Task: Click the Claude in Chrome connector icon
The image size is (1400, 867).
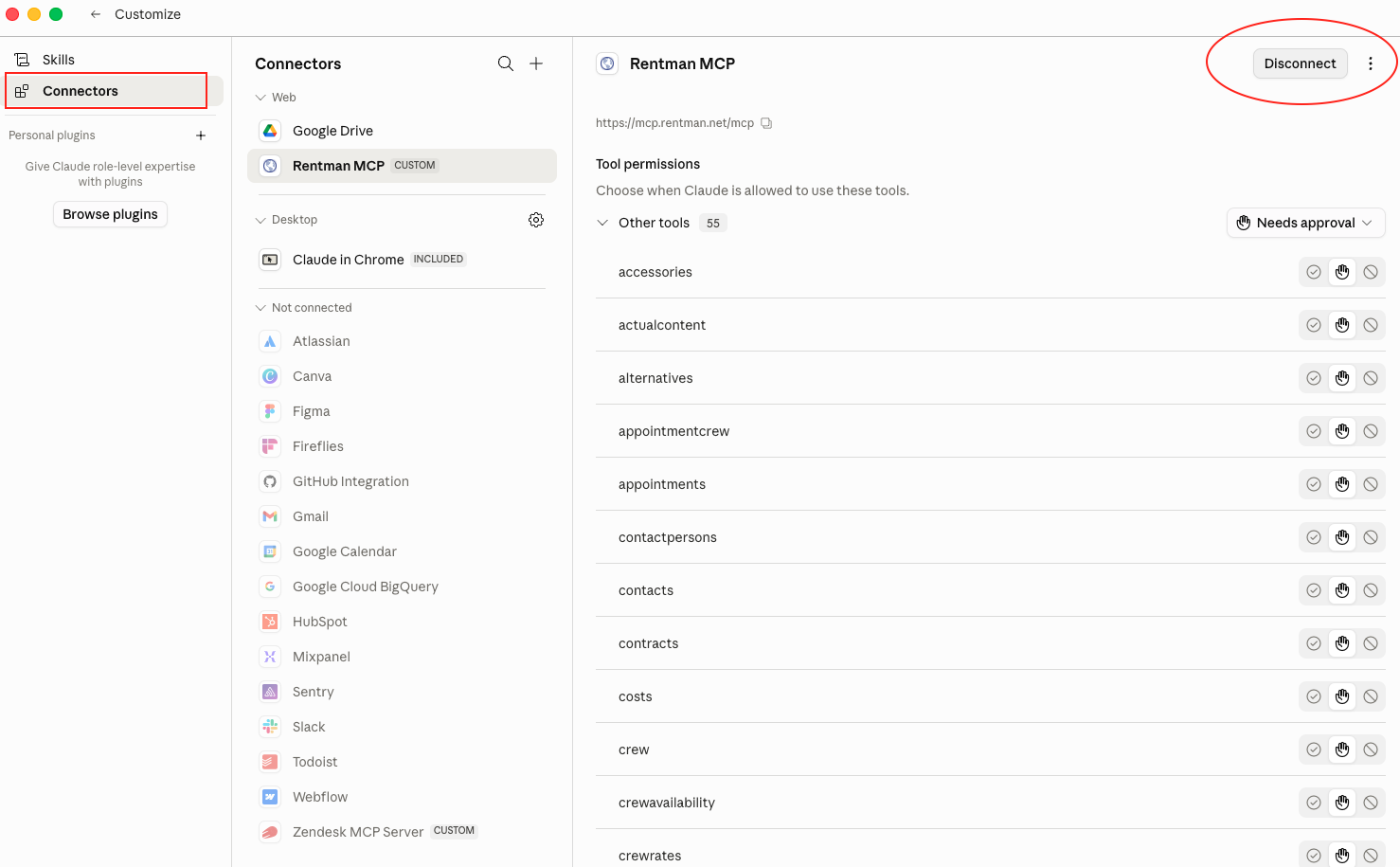Action: pyautogui.click(x=270, y=260)
